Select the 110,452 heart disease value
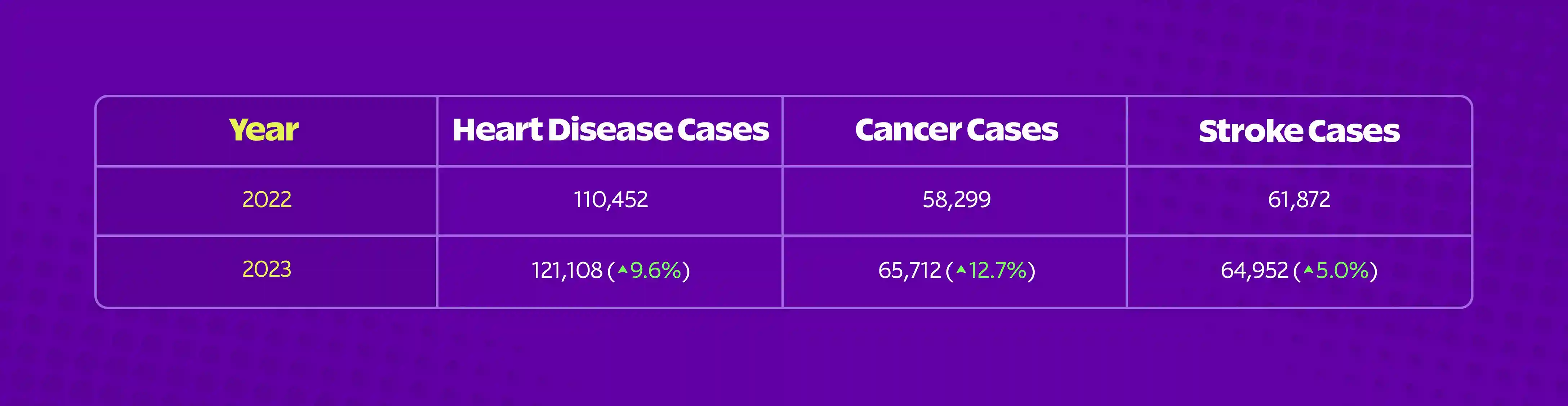Image resolution: width=1568 pixels, height=406 pixels. 611,200
